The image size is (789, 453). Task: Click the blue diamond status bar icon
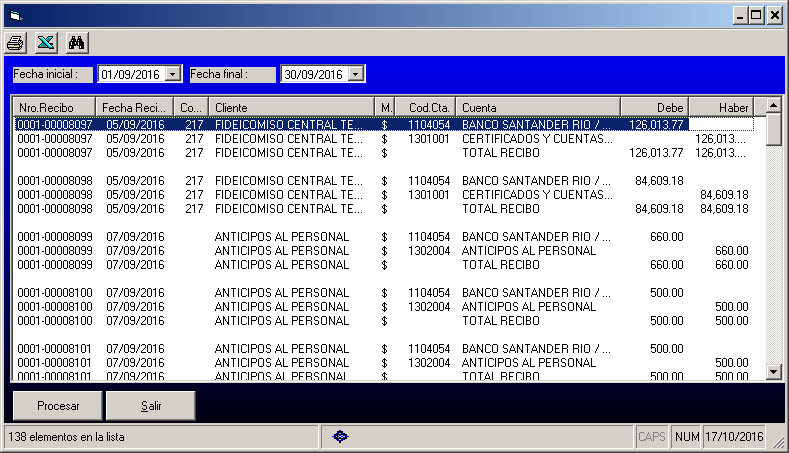point(340,437)
